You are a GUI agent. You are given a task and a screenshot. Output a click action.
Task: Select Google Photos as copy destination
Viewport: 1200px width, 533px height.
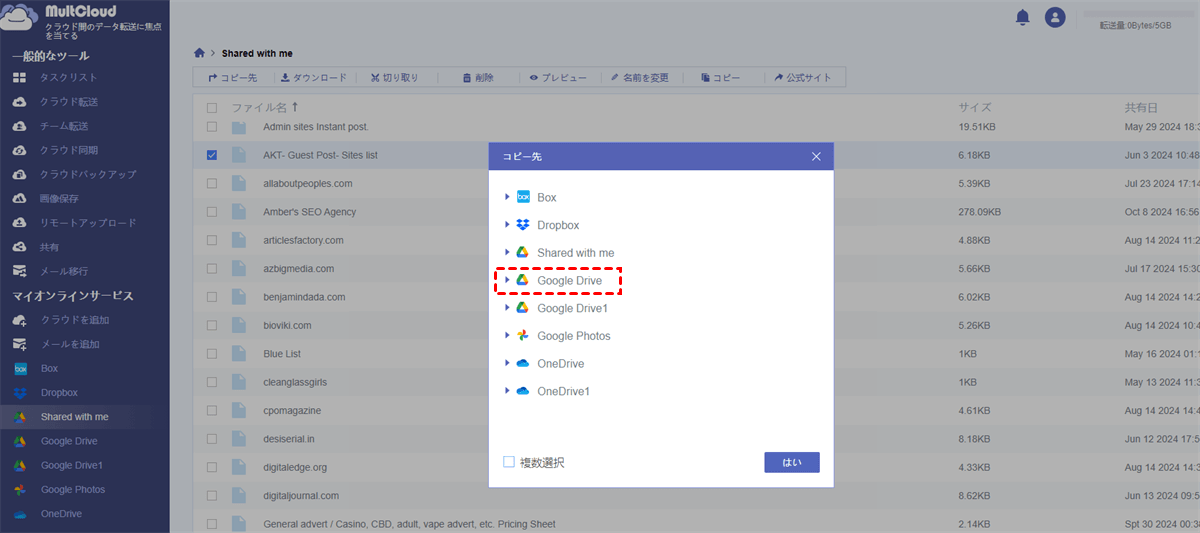(x=573, y=336)
